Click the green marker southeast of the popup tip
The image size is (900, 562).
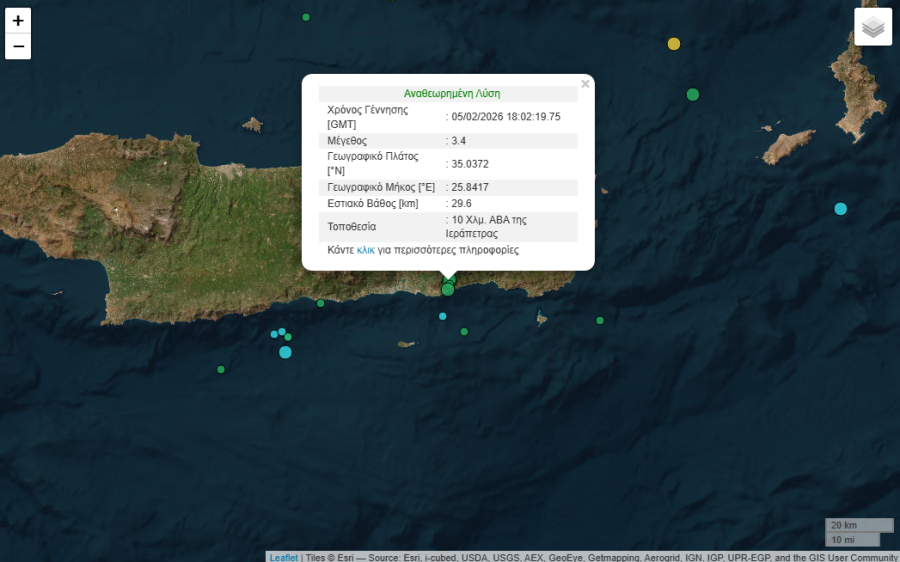tap(464, 332)
